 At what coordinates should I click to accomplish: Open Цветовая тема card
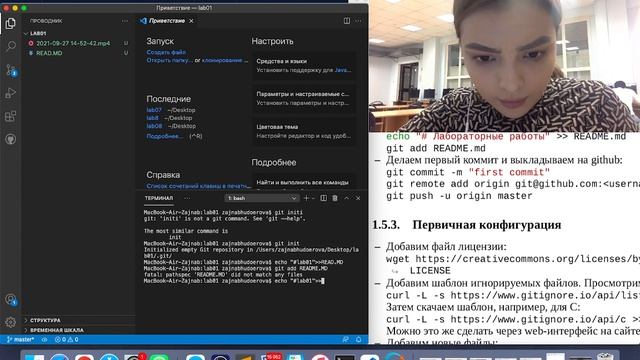click(x=304, y=131)
